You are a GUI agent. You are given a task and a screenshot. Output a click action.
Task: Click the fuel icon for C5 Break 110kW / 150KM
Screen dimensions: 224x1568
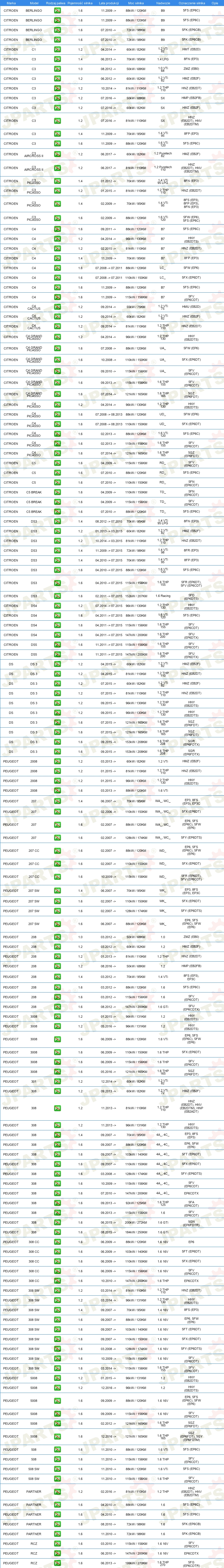57,492
